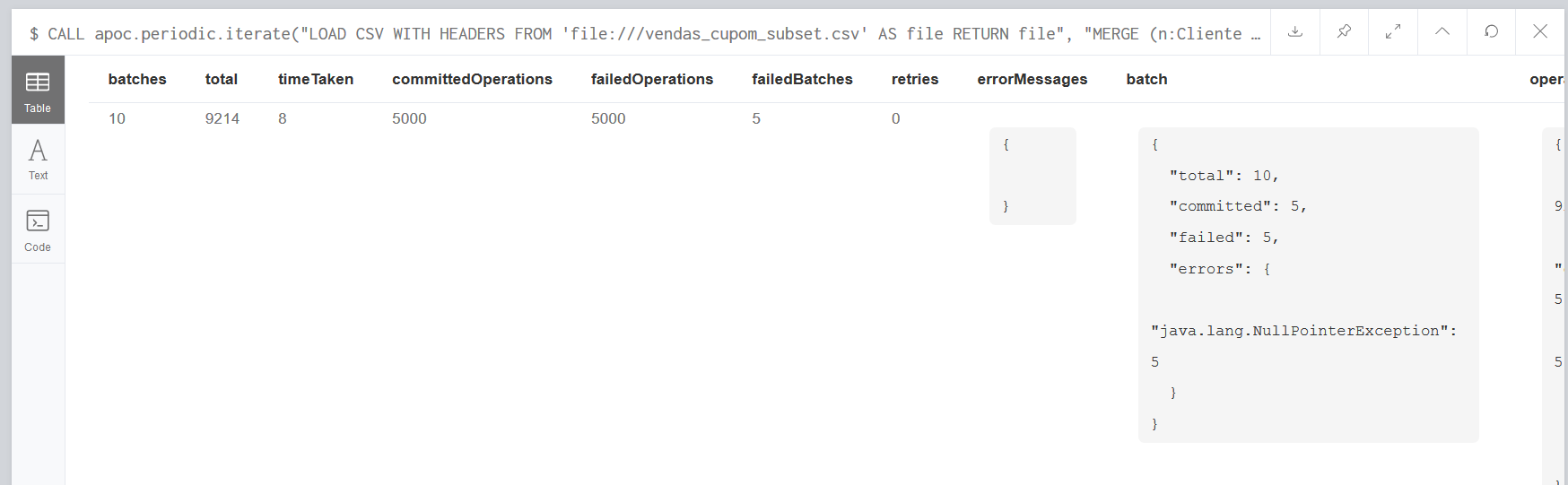Select the committedOperations value 5000

click(x=409, y=118)
